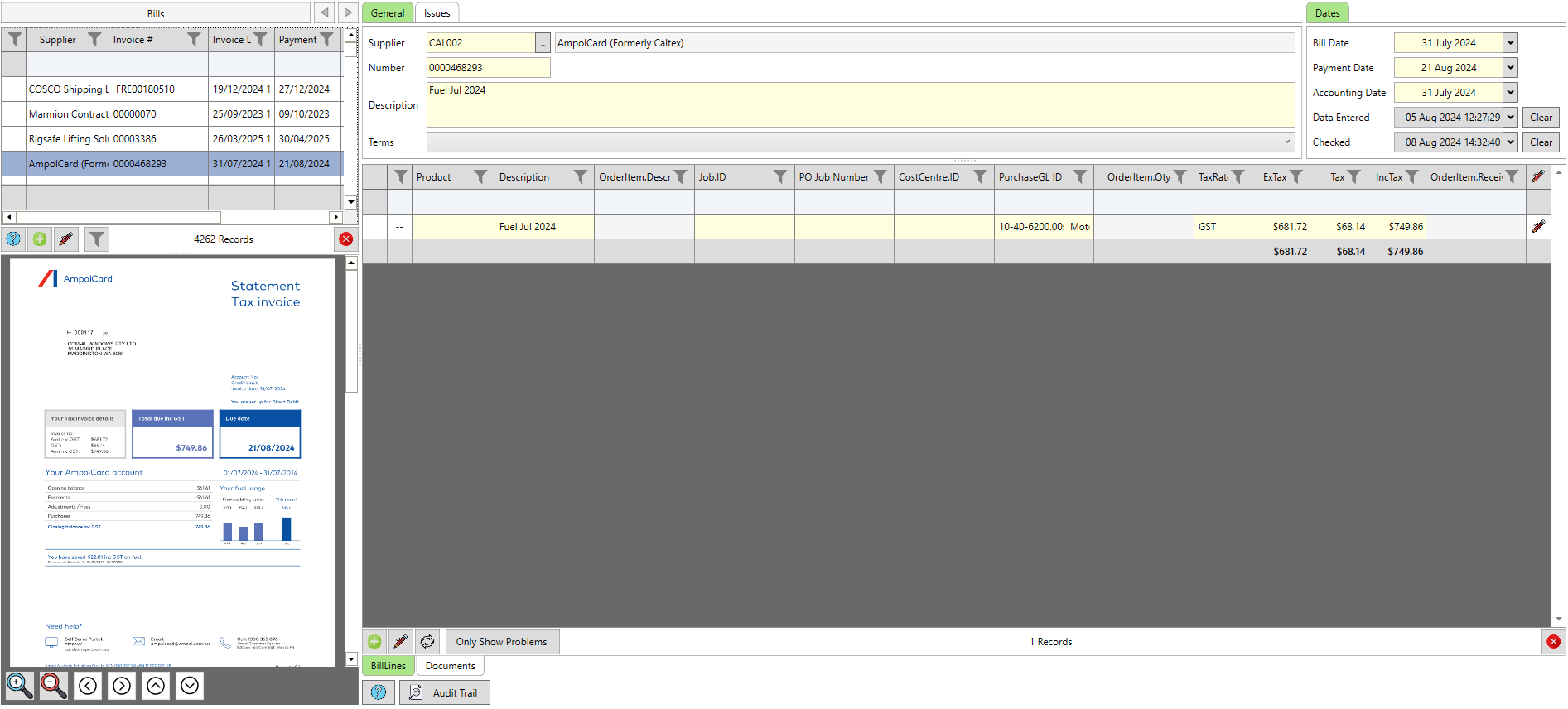Screen dimensions: 1568x709
Task: Select the BillLines tab
Action: point(388,666)
